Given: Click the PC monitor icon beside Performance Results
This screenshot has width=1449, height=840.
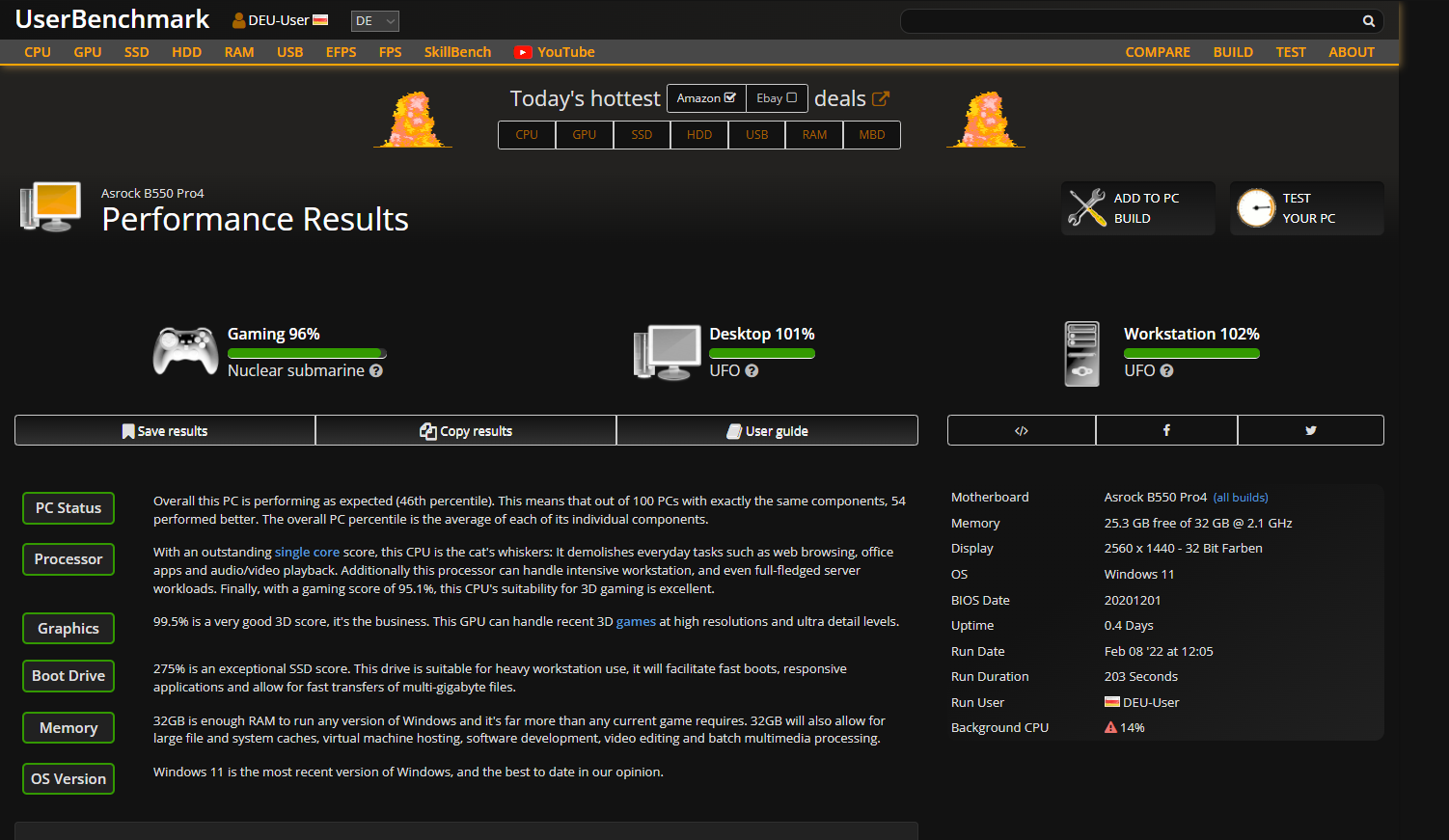Looking at the screenshot, I should click(50, 207).
